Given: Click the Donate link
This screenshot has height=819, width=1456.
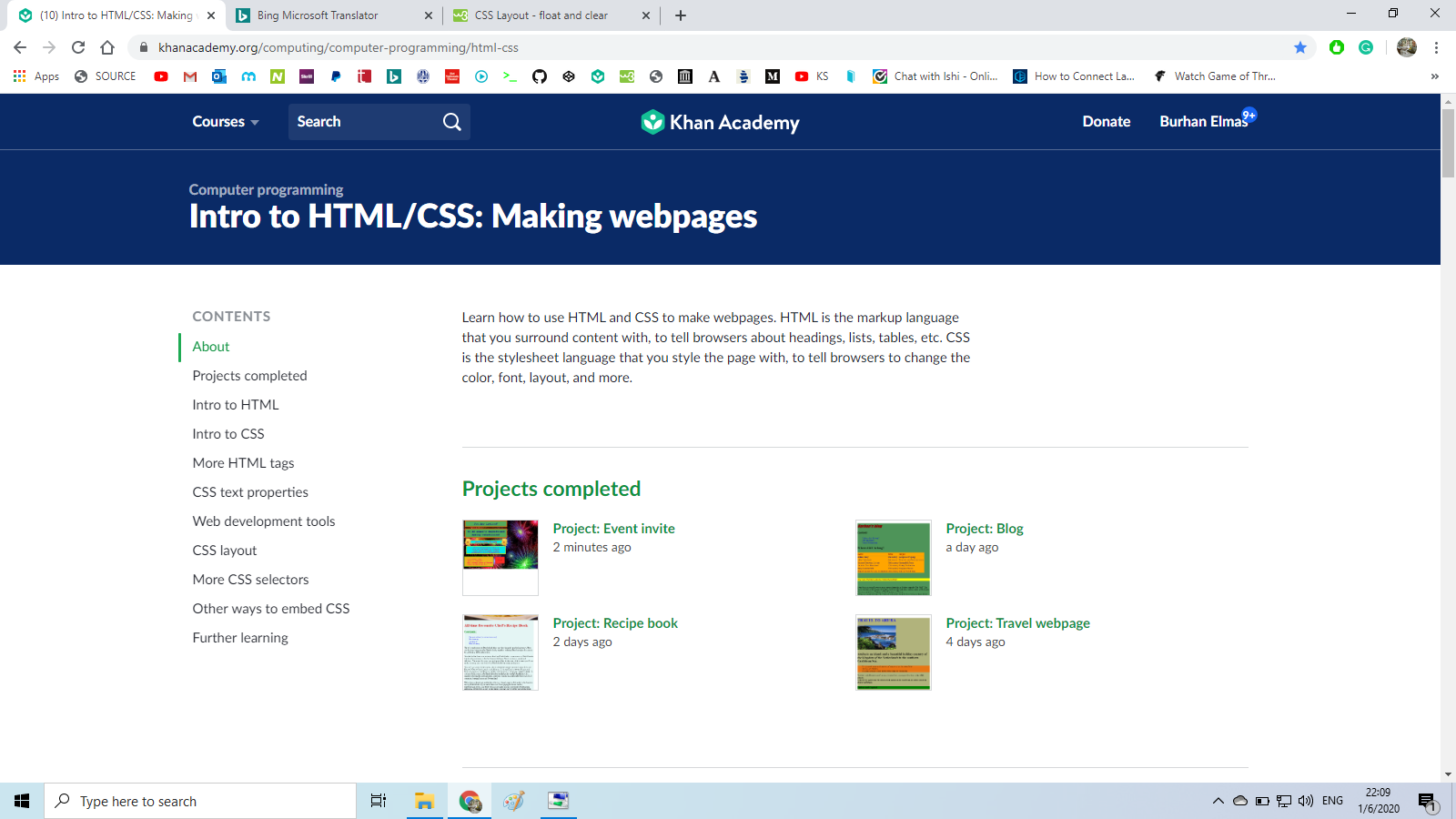Looking at the screenshot, I should (x=1107, y=122).
